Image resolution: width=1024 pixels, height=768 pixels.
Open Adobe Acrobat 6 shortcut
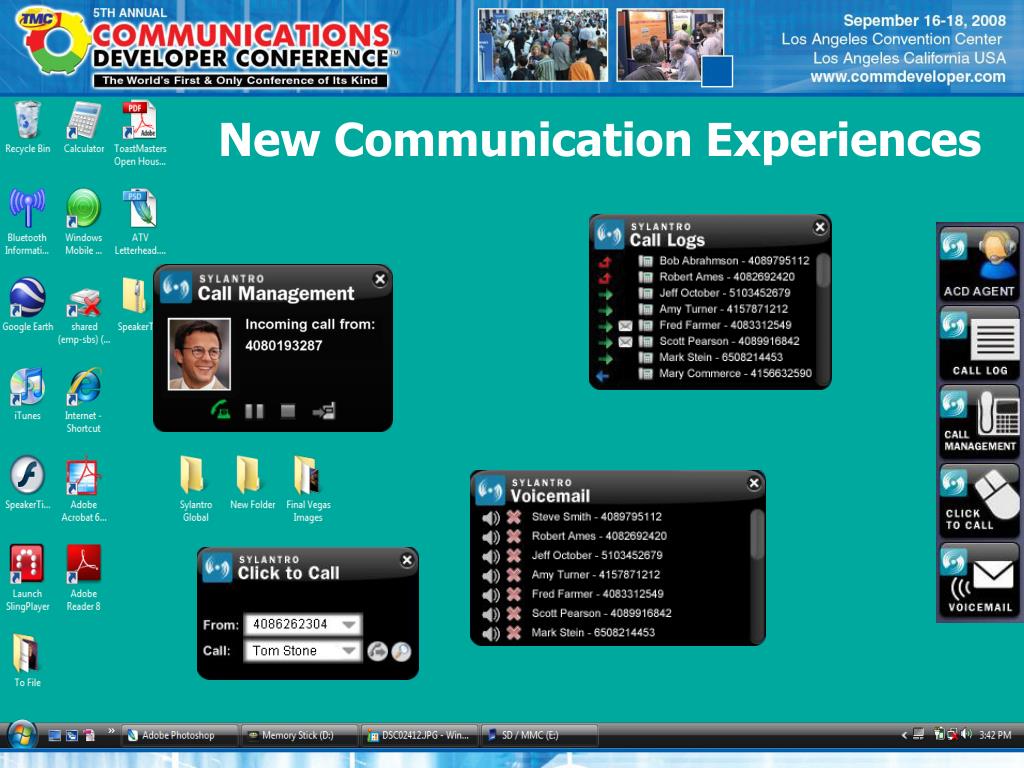[84, 490]
